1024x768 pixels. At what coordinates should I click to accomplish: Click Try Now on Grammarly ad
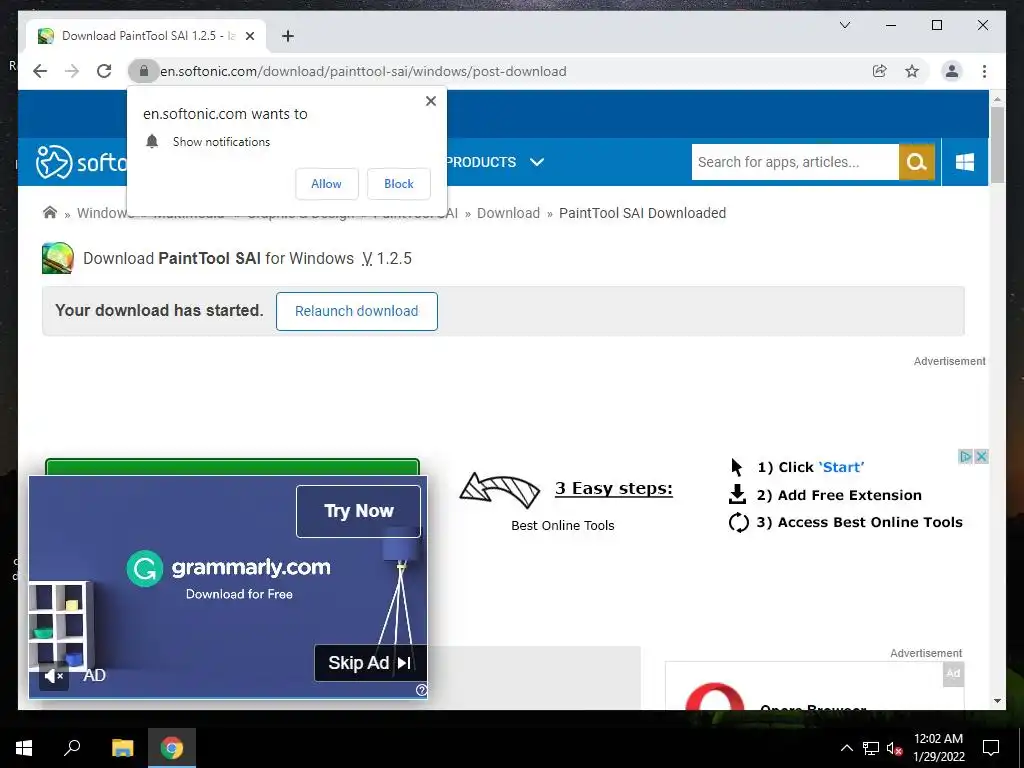click(359, 511)
